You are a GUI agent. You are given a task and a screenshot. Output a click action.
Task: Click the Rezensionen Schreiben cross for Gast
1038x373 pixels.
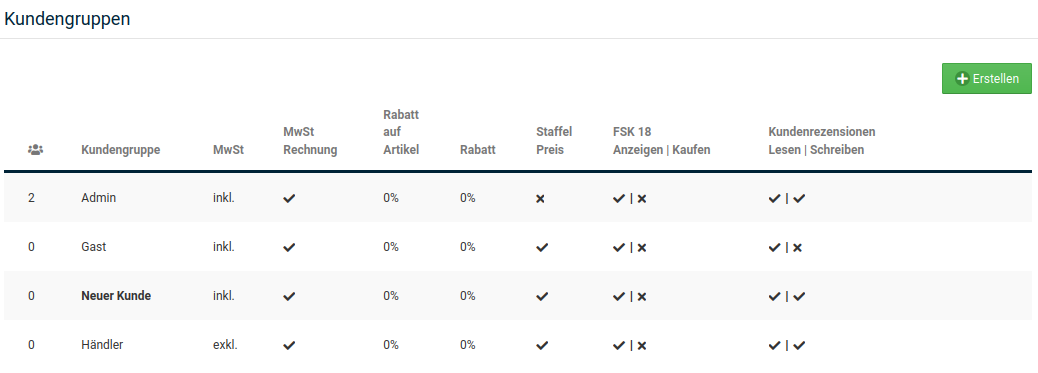click(x=797, y=247)
